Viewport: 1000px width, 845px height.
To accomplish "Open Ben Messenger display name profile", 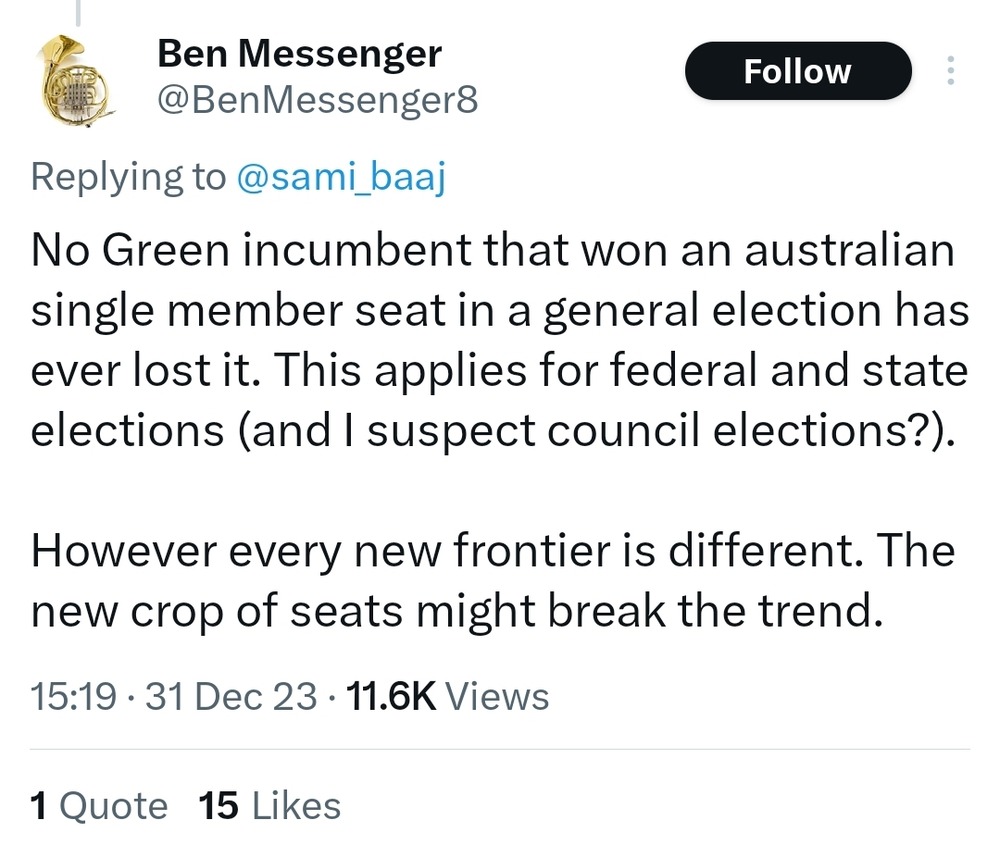I will coord(299,54).
